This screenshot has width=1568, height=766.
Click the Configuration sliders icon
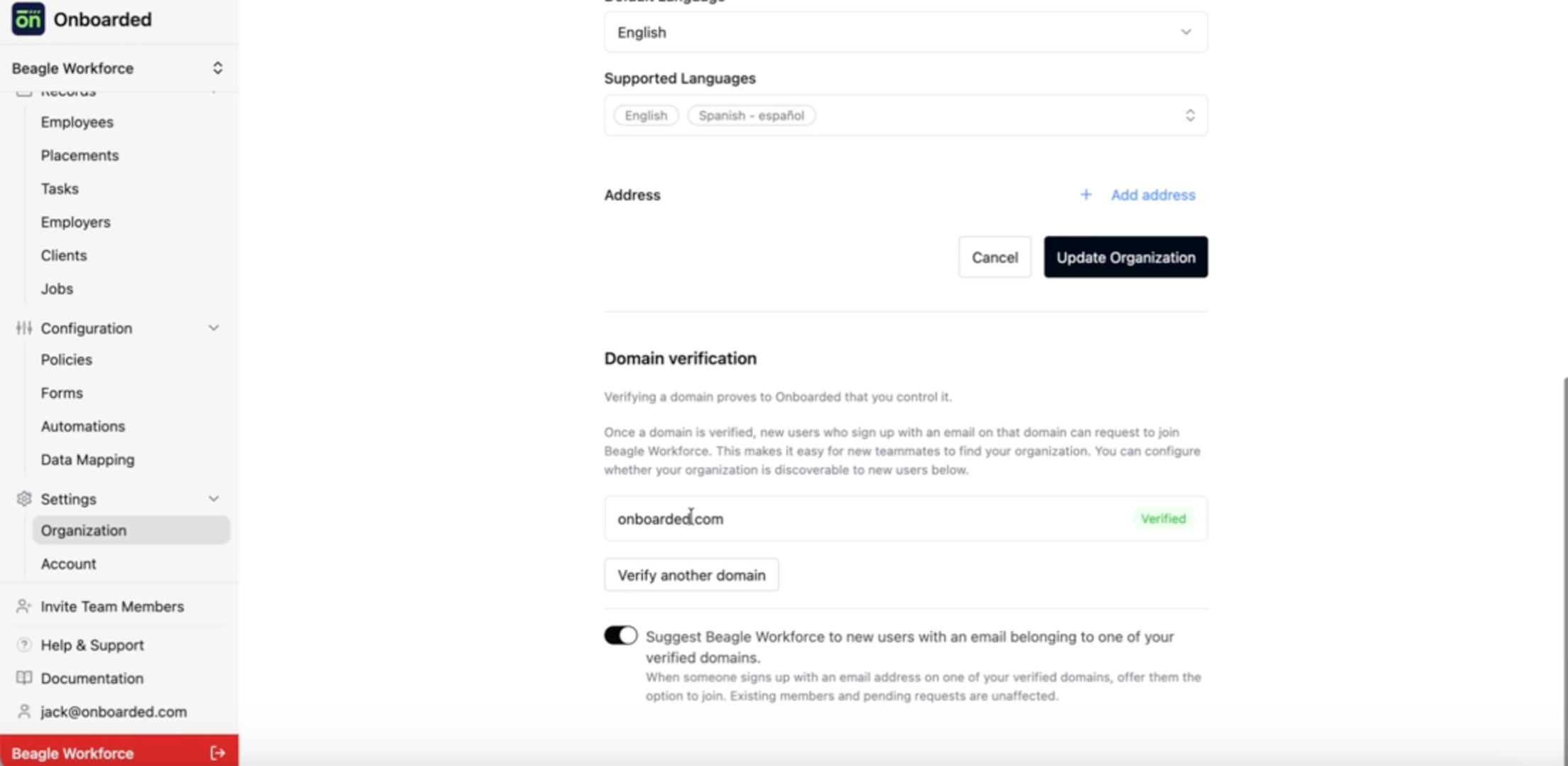pos(24,328)
